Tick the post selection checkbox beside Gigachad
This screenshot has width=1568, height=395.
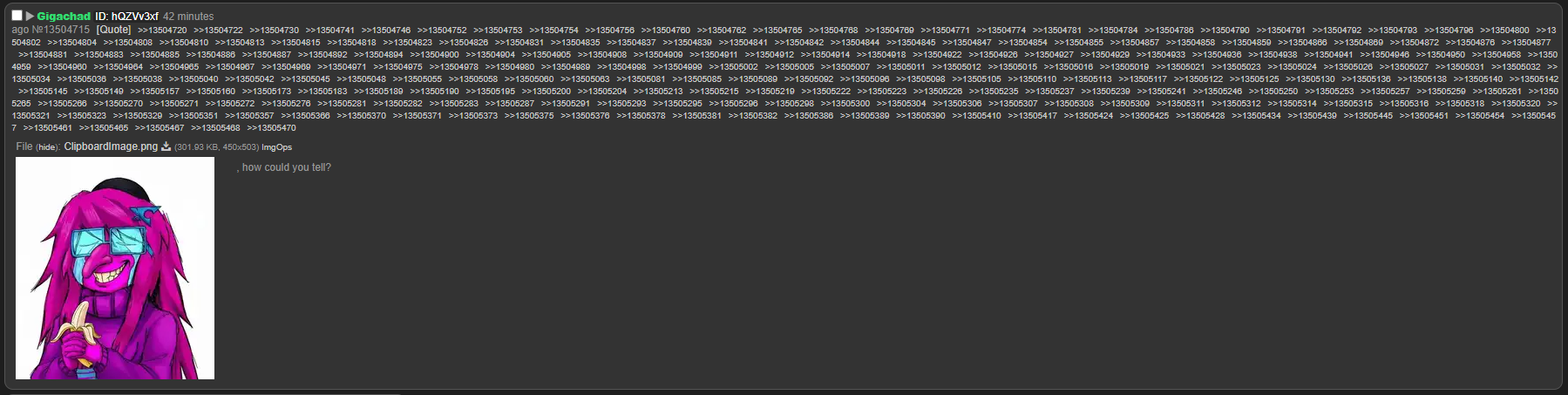point(17,16)
